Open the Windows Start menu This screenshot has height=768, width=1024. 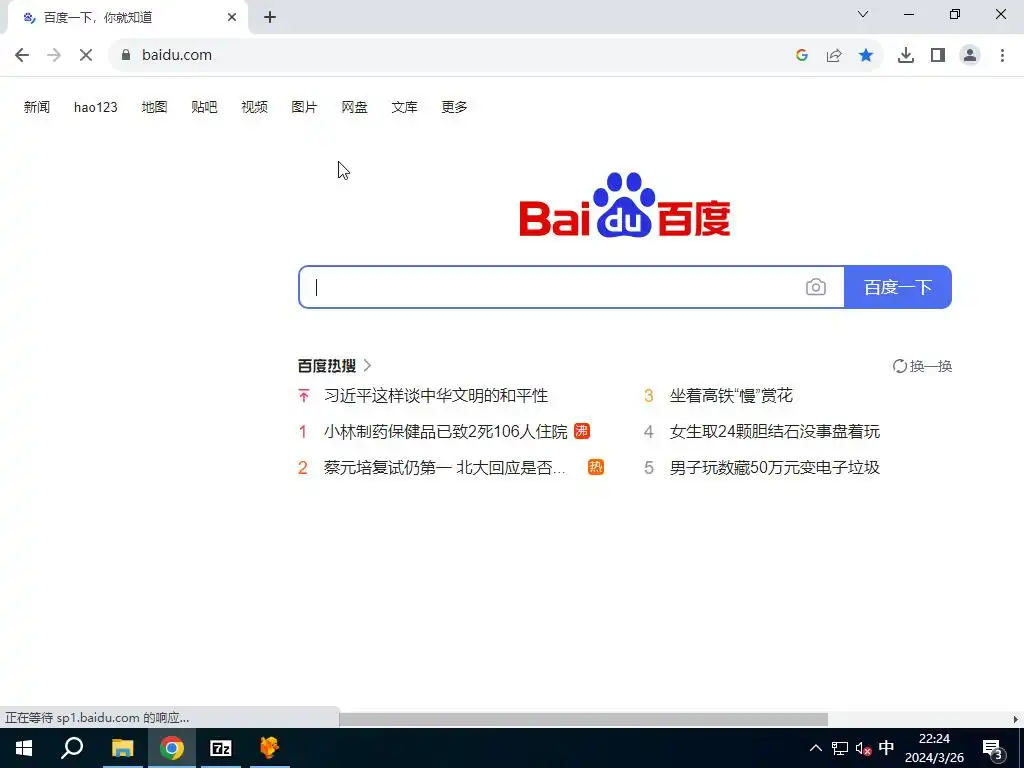coord(24,748)
